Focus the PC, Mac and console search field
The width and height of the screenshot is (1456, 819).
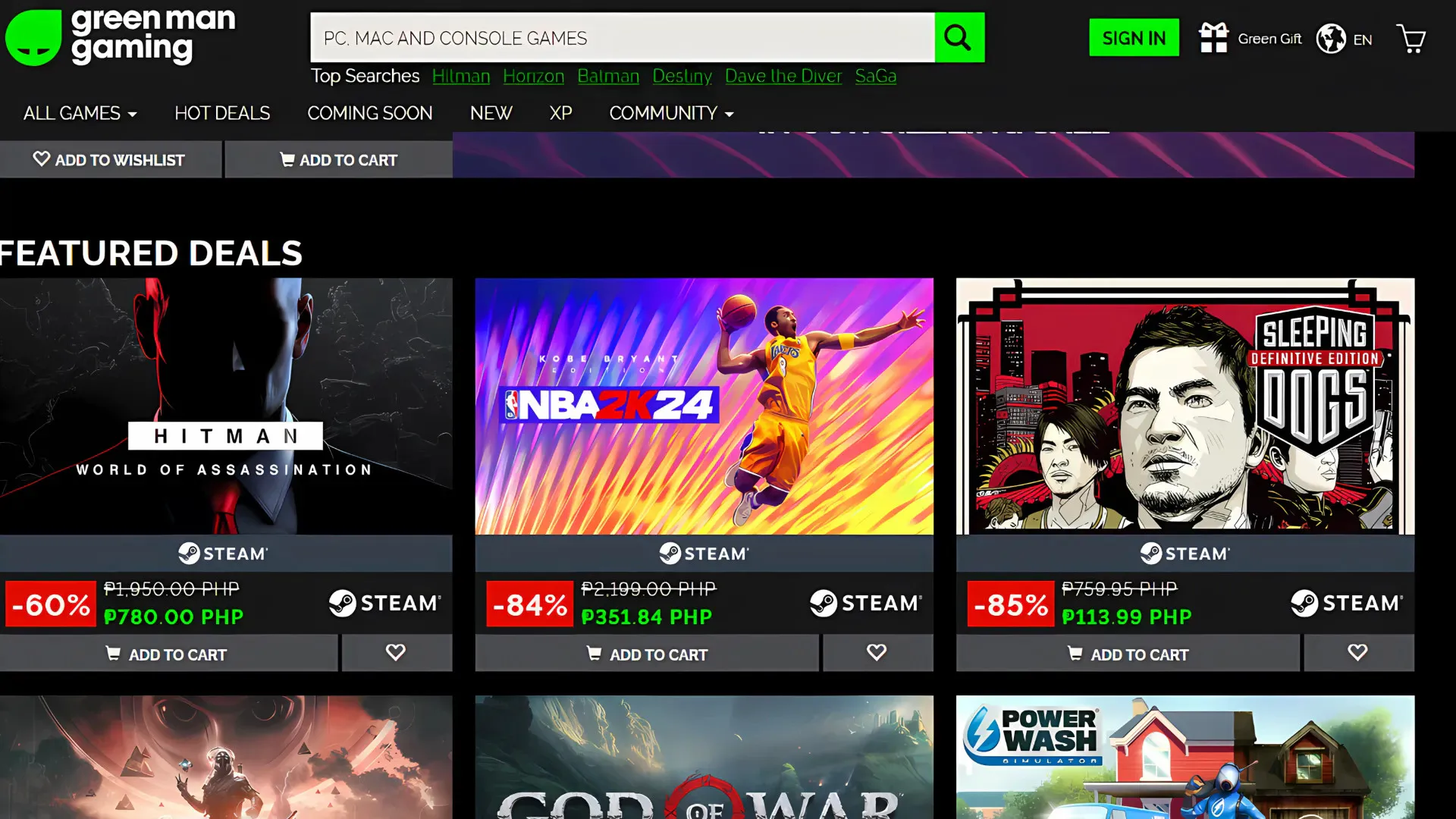point(623,38)
